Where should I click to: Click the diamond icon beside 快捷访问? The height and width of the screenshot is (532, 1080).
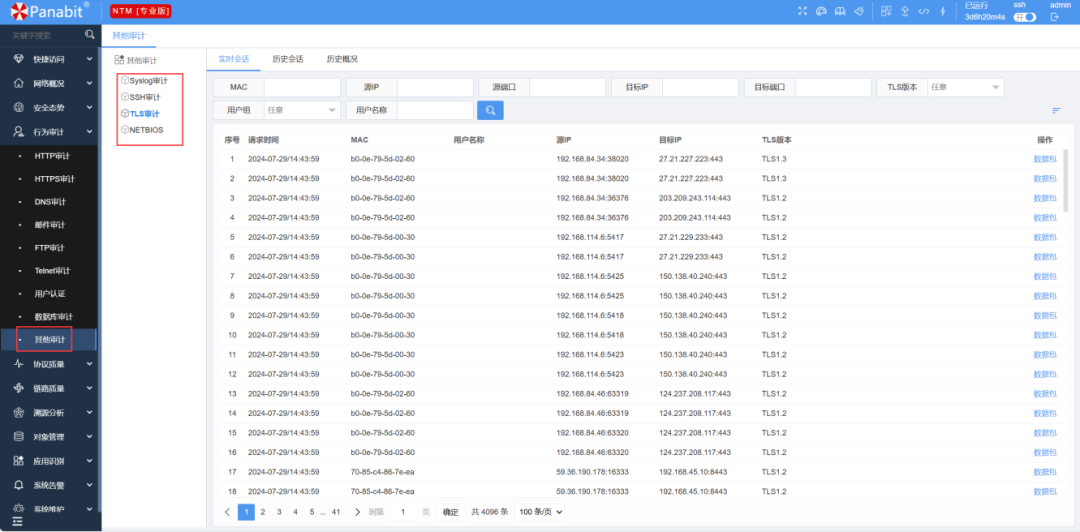[x=19, y=59]
